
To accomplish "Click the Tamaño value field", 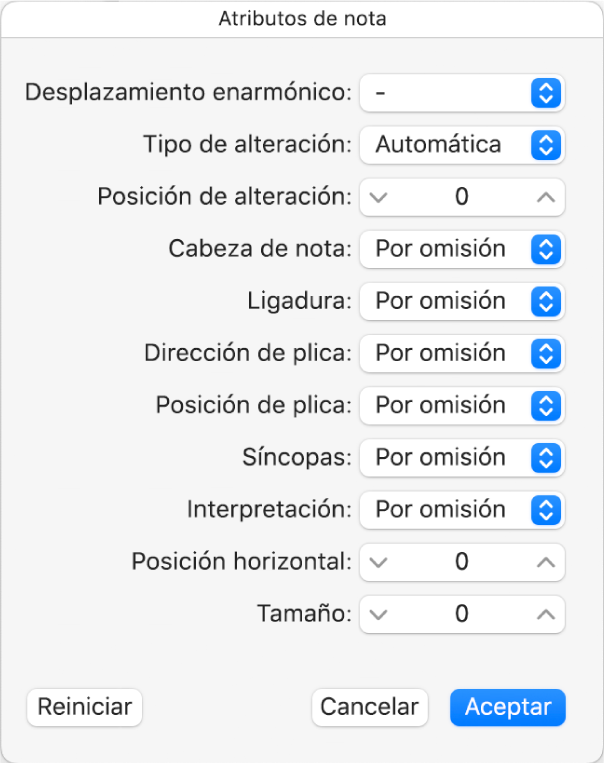I will [461, 614].
